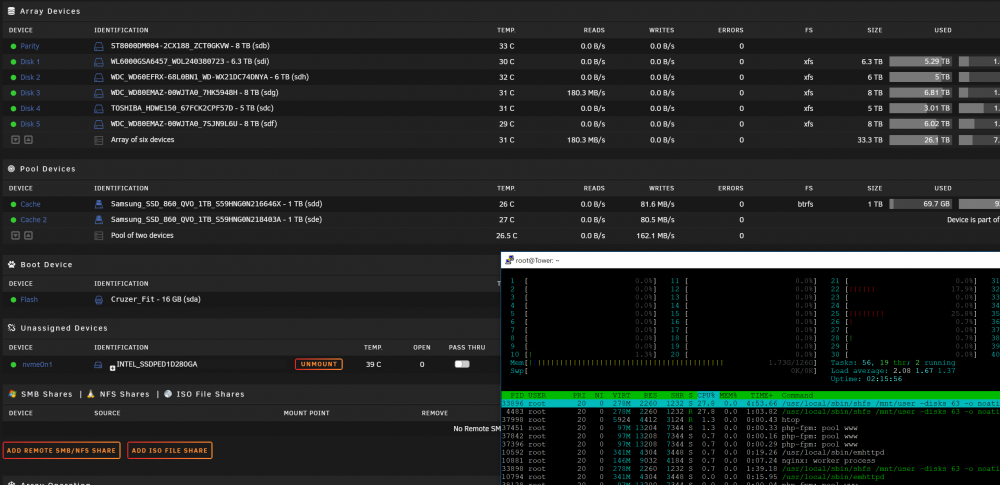The height and width of the screenshot is (485, 1000).
Task: Click the Pool Devices header icon
Action: 11,169
